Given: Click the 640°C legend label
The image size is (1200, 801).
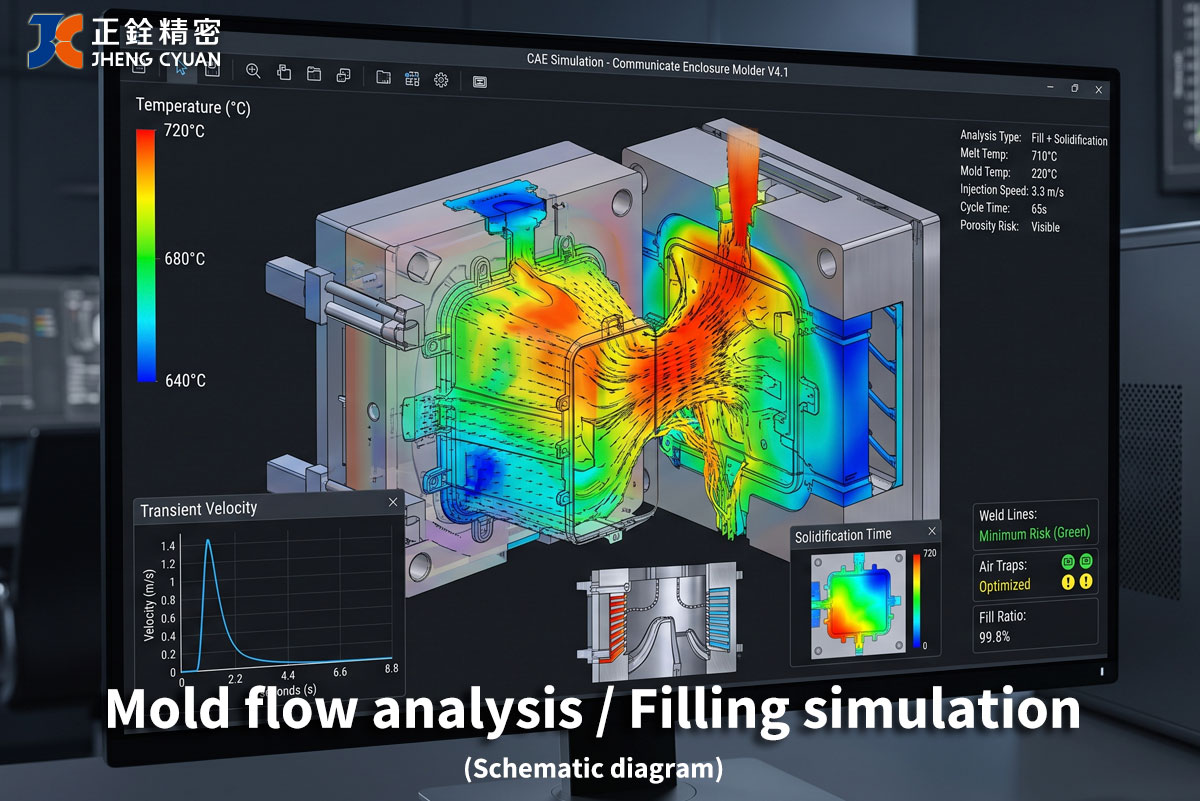Looking at the screenshot, I should tap(185, 380).
